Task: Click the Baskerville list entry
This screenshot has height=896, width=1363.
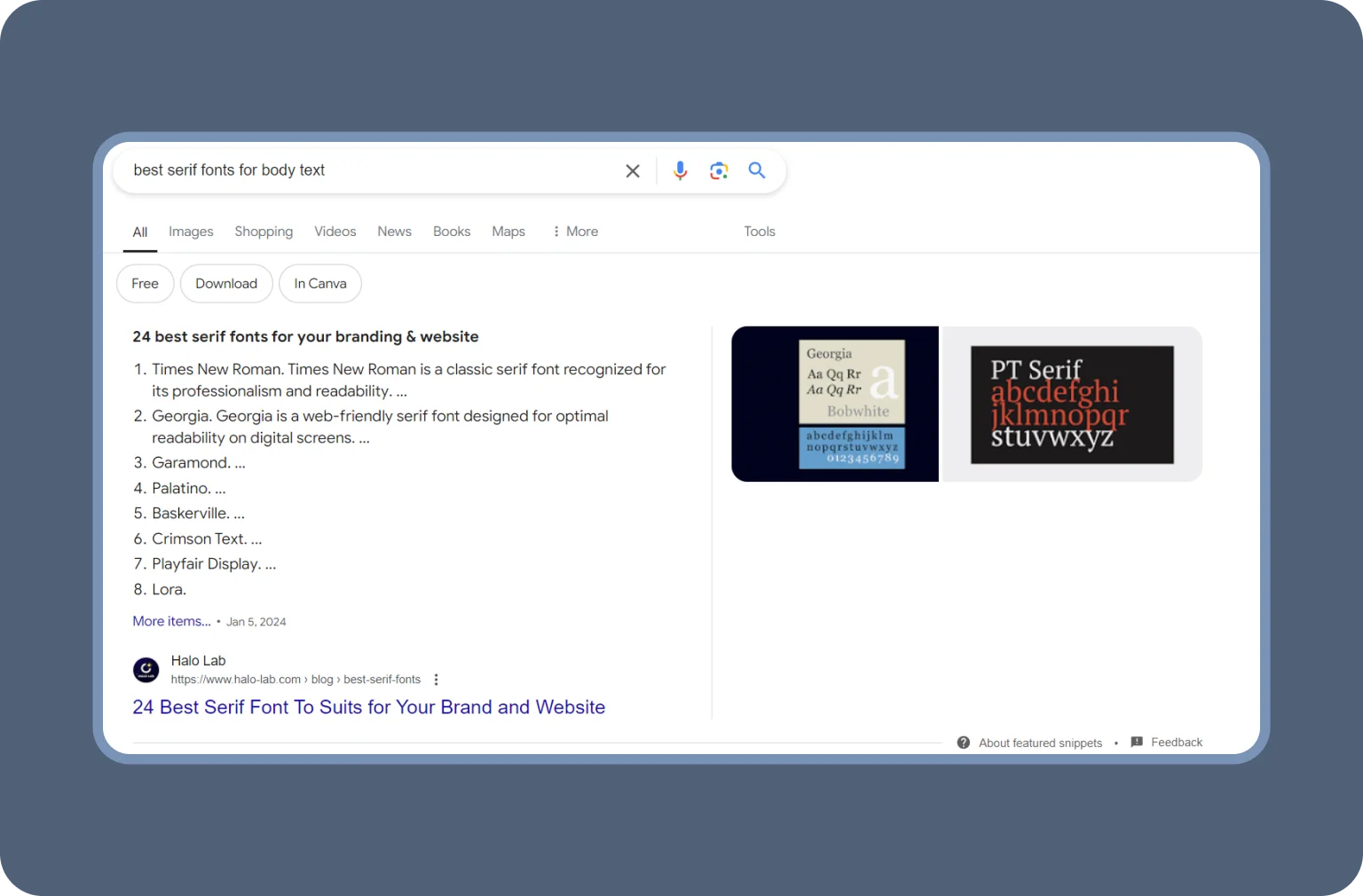Action: (198, 514)
